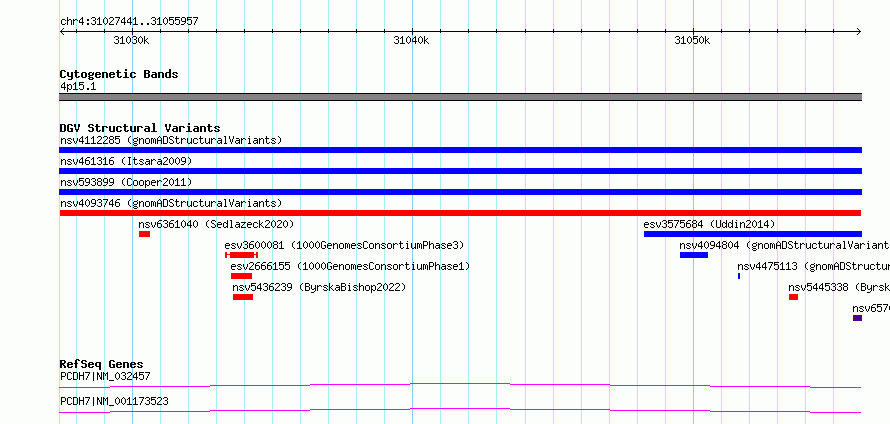Click the nsv6361040 red variant block
This screenshot has height=424, width=890.
coord(144,234)
